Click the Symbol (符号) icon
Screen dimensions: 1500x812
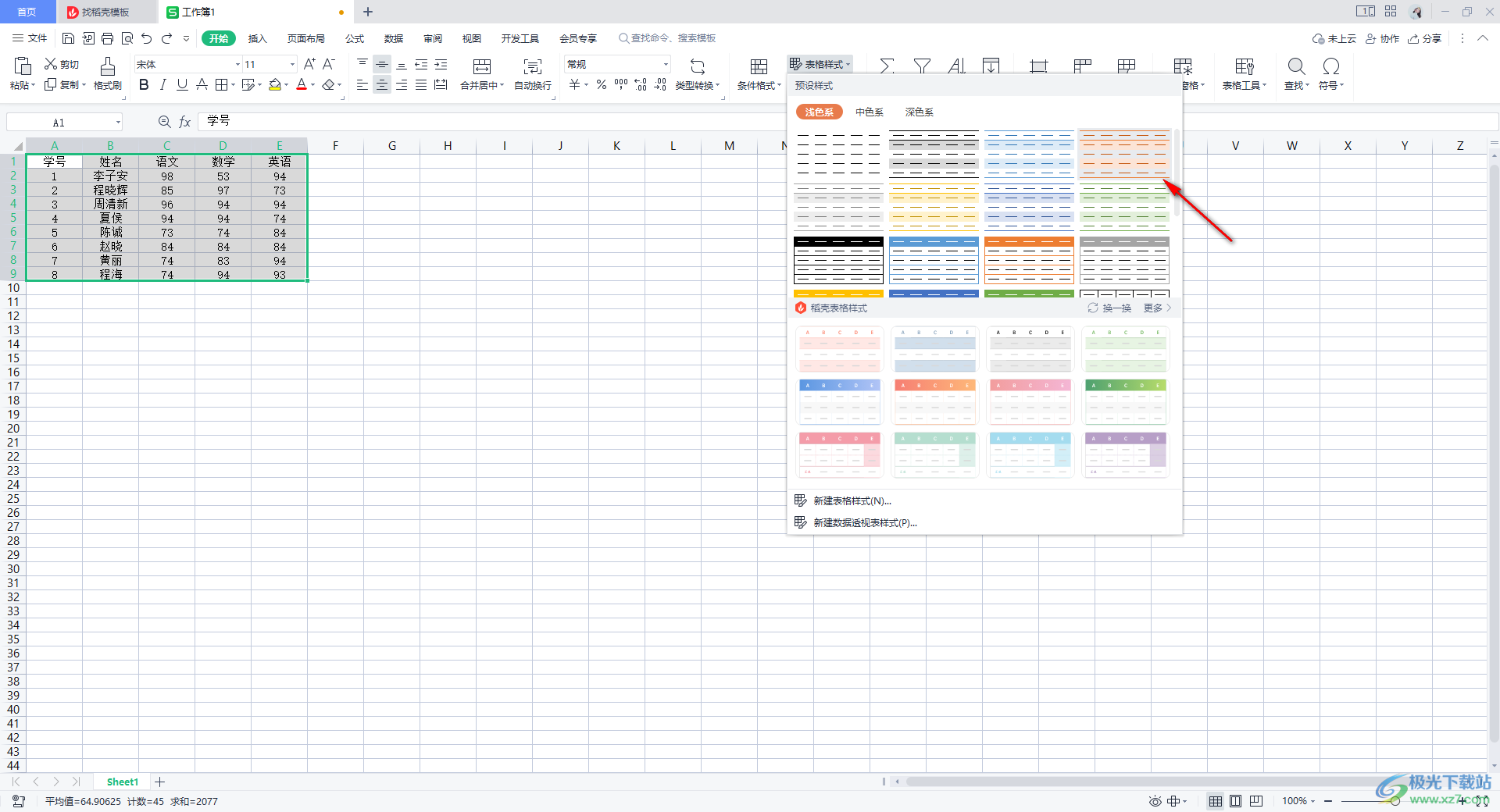tap(1331, 67)
